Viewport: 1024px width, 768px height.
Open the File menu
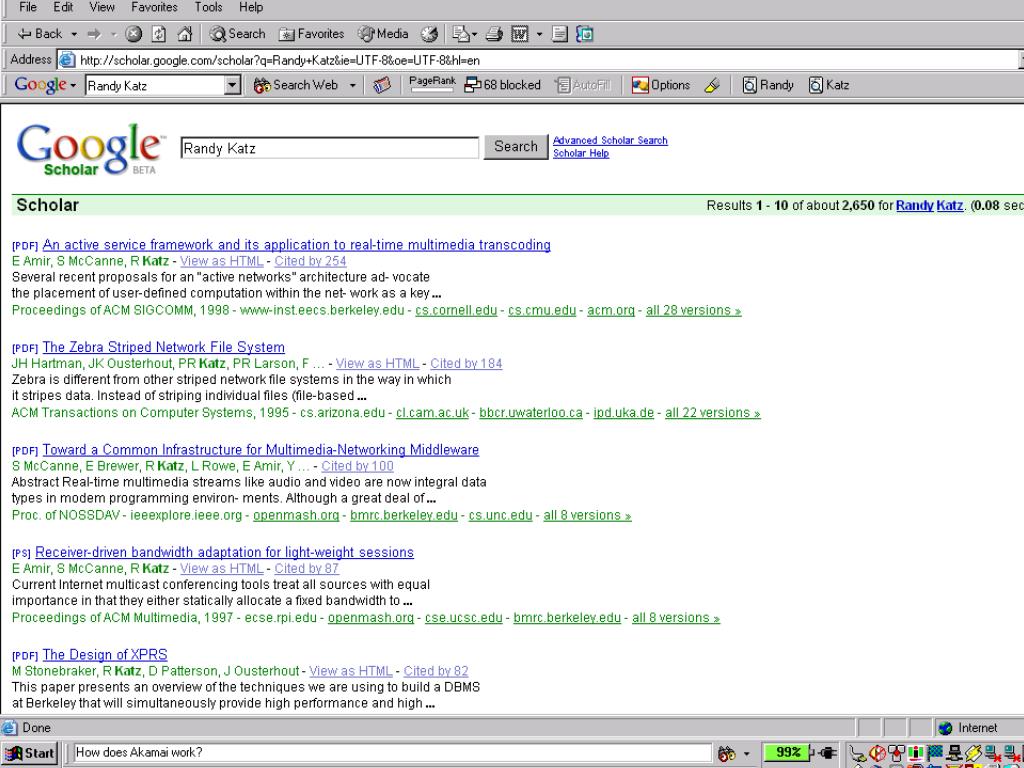28,7
